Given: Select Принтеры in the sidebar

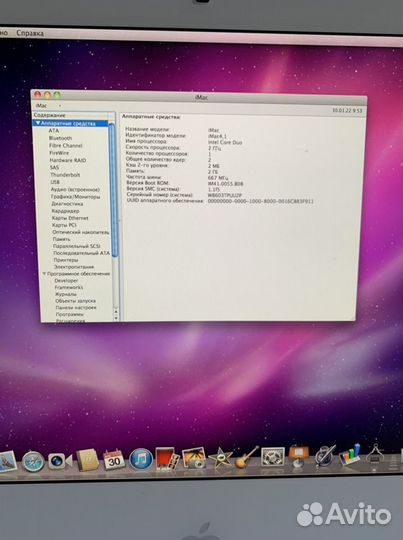Looking at the screenshot, I should (66, 260).
